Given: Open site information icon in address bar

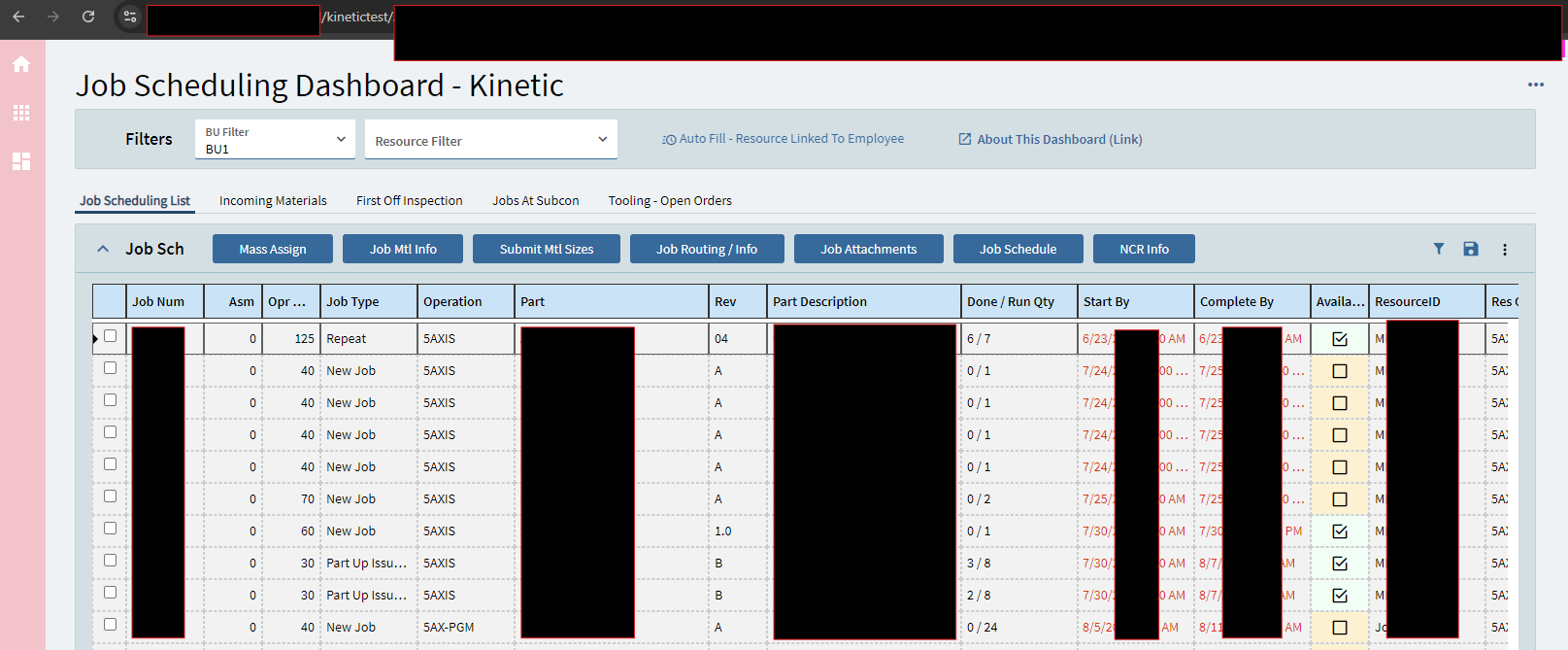Looking at the screenshot, I should tap(130, 17).
